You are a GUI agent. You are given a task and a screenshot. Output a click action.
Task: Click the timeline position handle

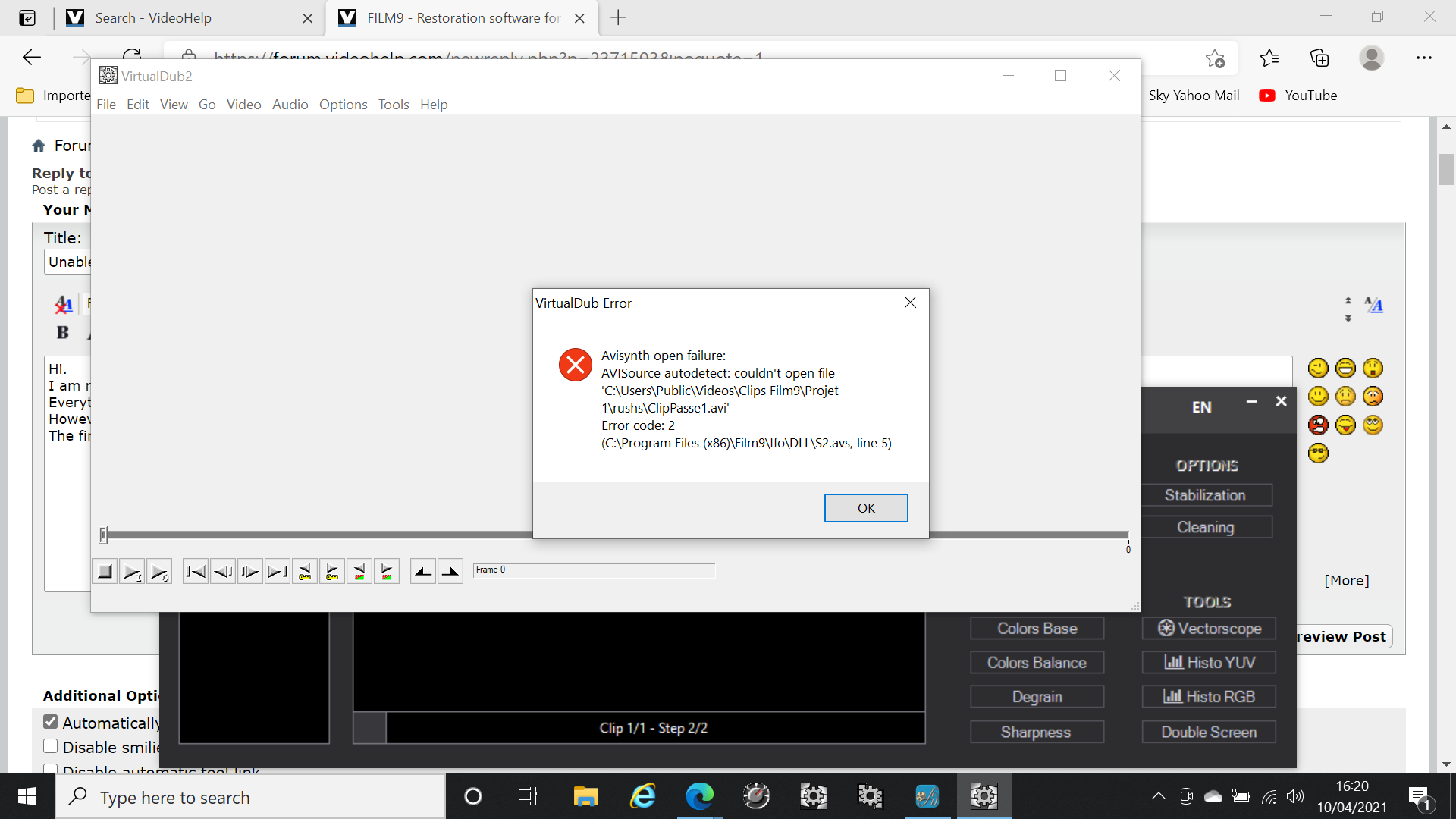(103, 535)
